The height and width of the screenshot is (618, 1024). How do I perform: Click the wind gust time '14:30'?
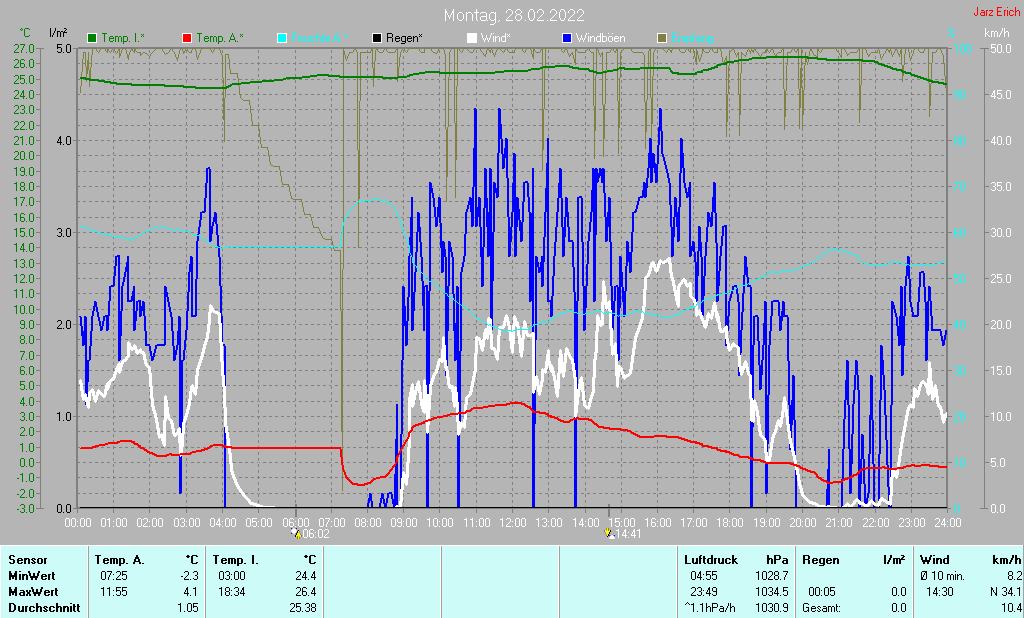(940, 592)
